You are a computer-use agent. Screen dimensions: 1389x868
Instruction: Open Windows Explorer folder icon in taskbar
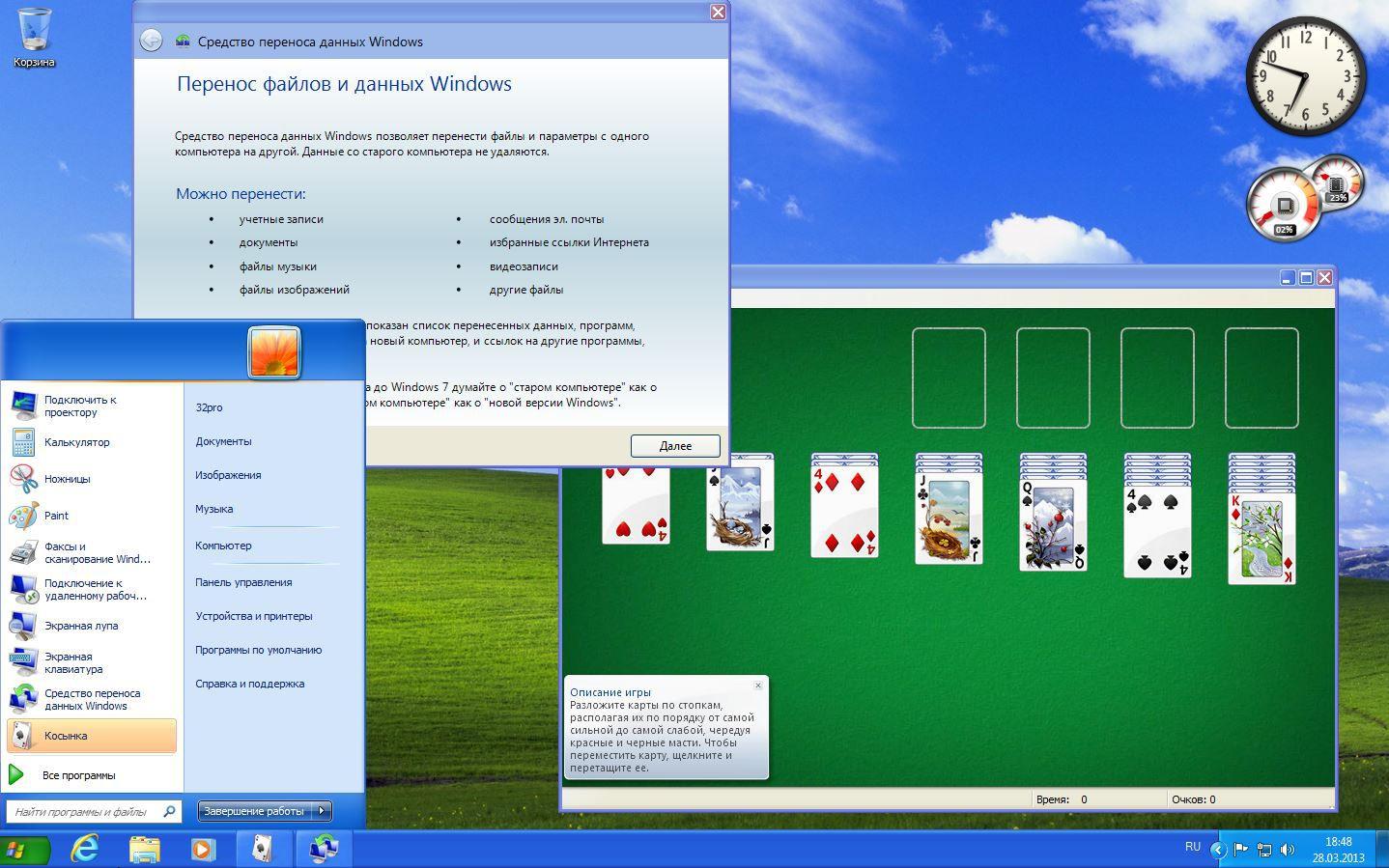coord(144,849)
